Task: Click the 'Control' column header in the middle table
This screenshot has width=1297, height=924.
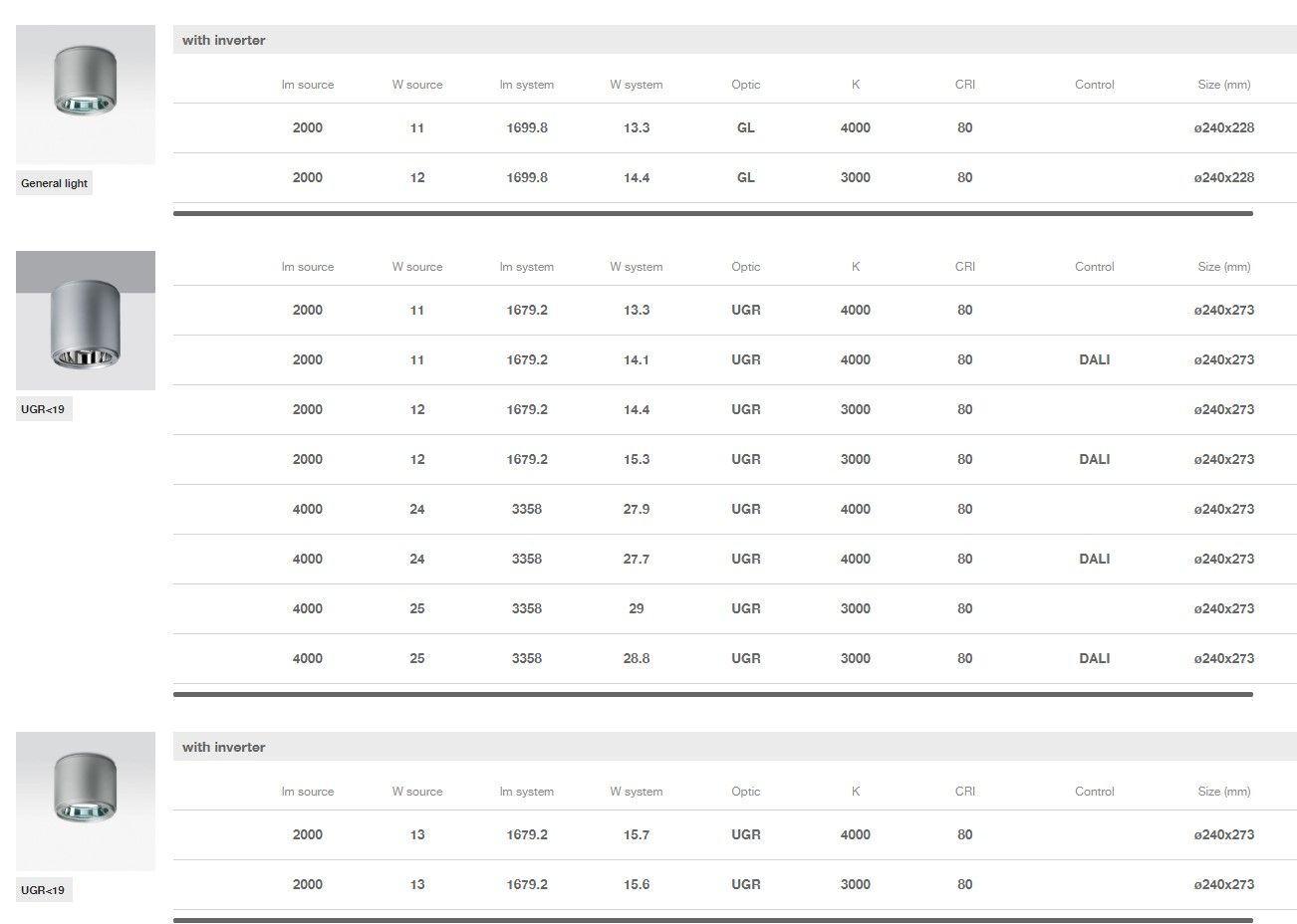Action: (1094, 267)
